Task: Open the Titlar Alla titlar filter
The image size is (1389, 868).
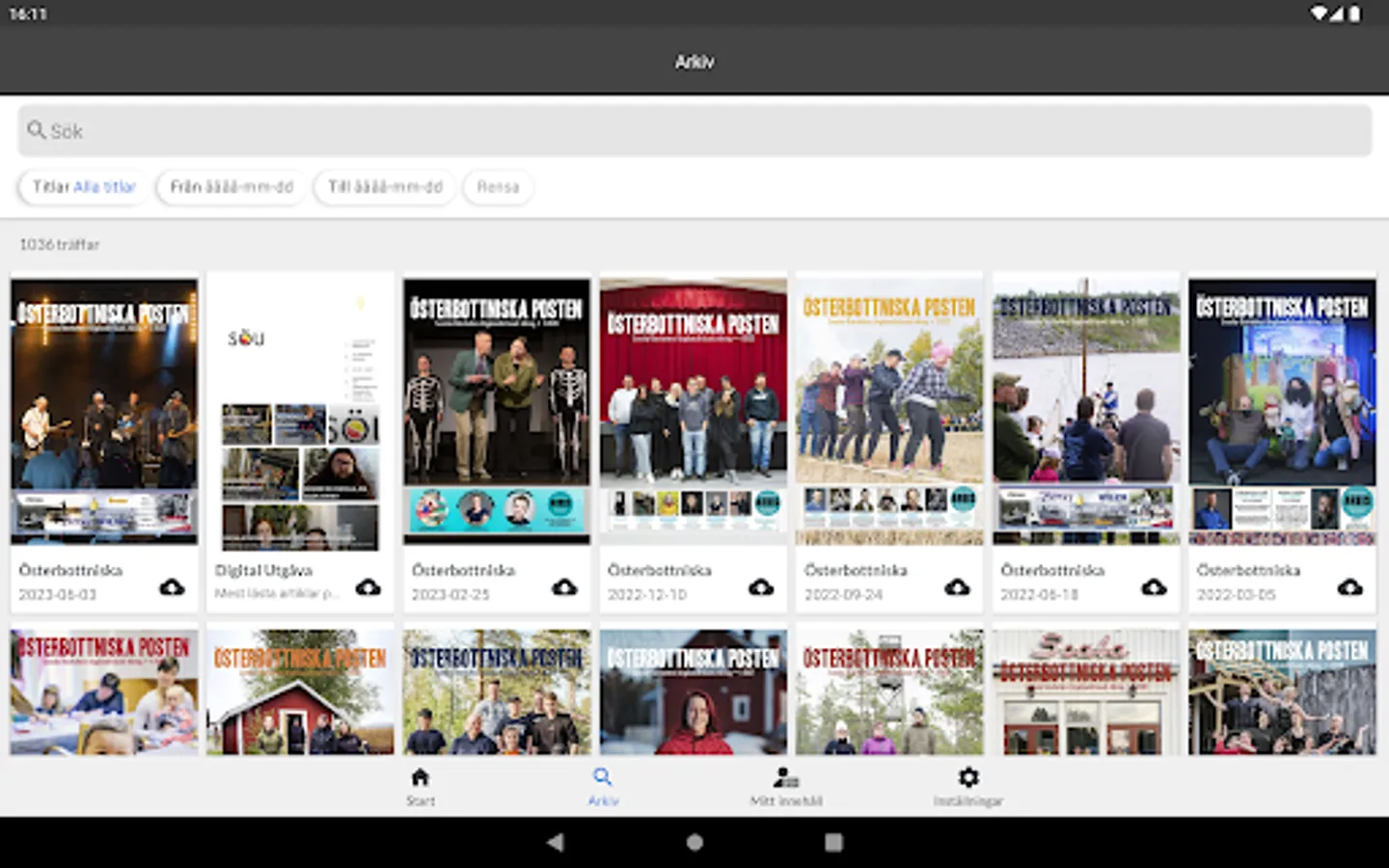Action: pos(84,187)
